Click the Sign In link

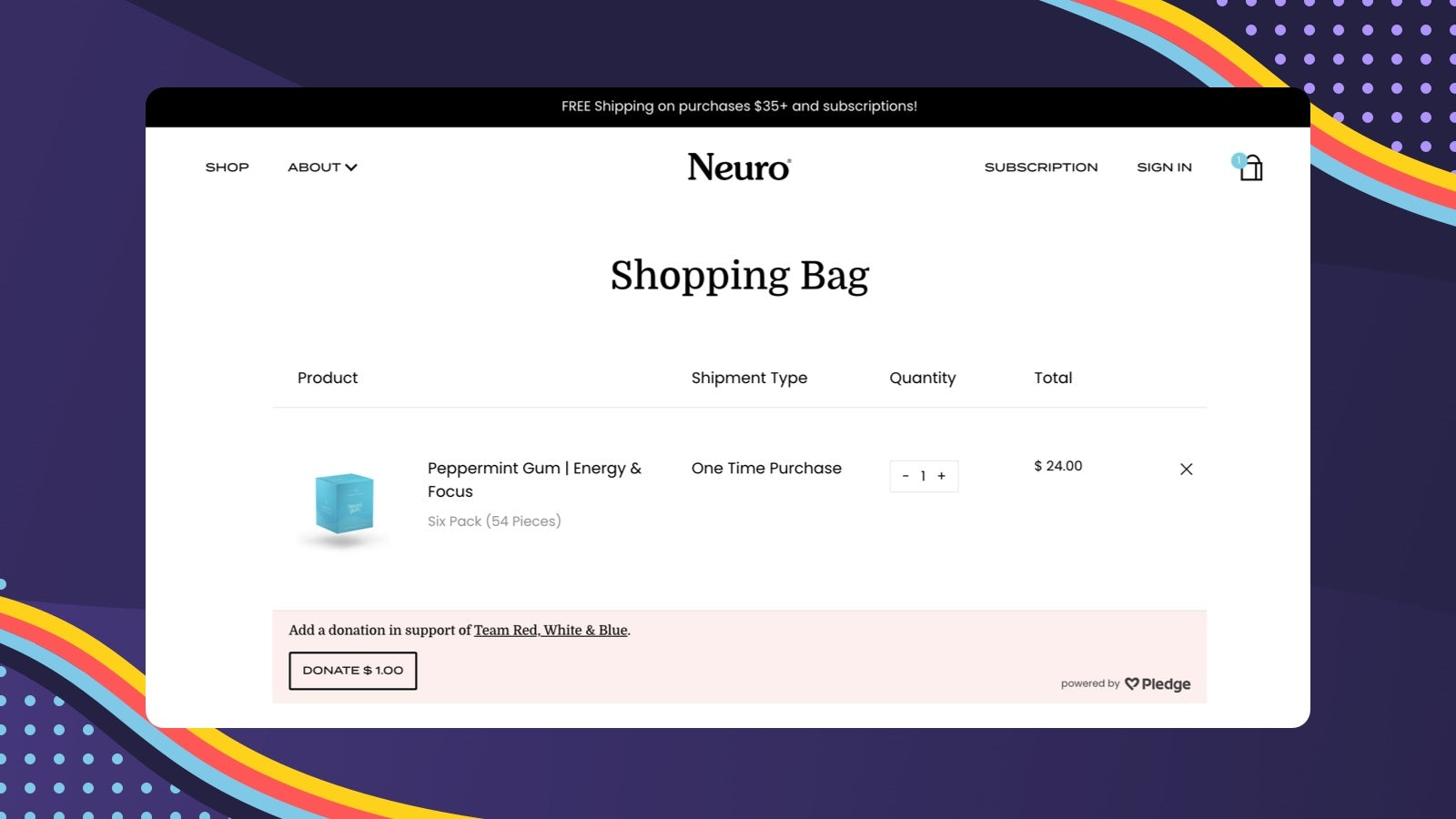1164,167
